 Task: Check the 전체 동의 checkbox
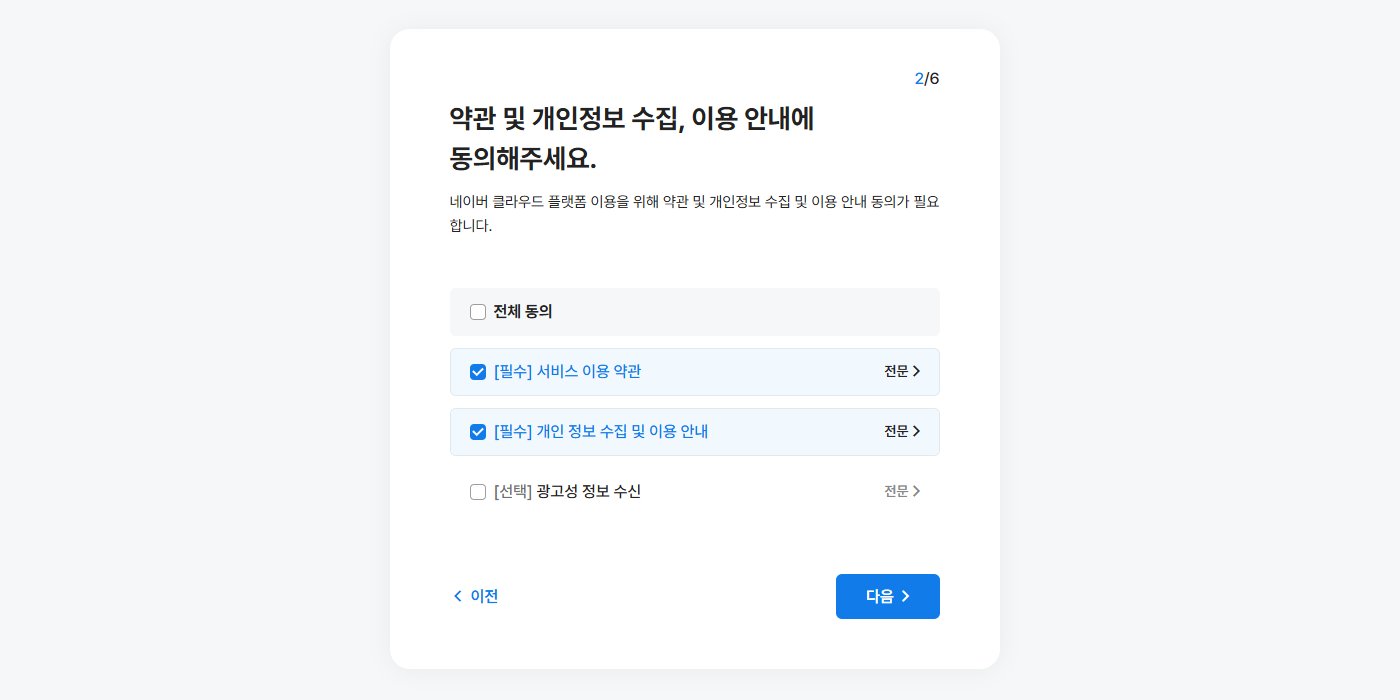point(478,312)
